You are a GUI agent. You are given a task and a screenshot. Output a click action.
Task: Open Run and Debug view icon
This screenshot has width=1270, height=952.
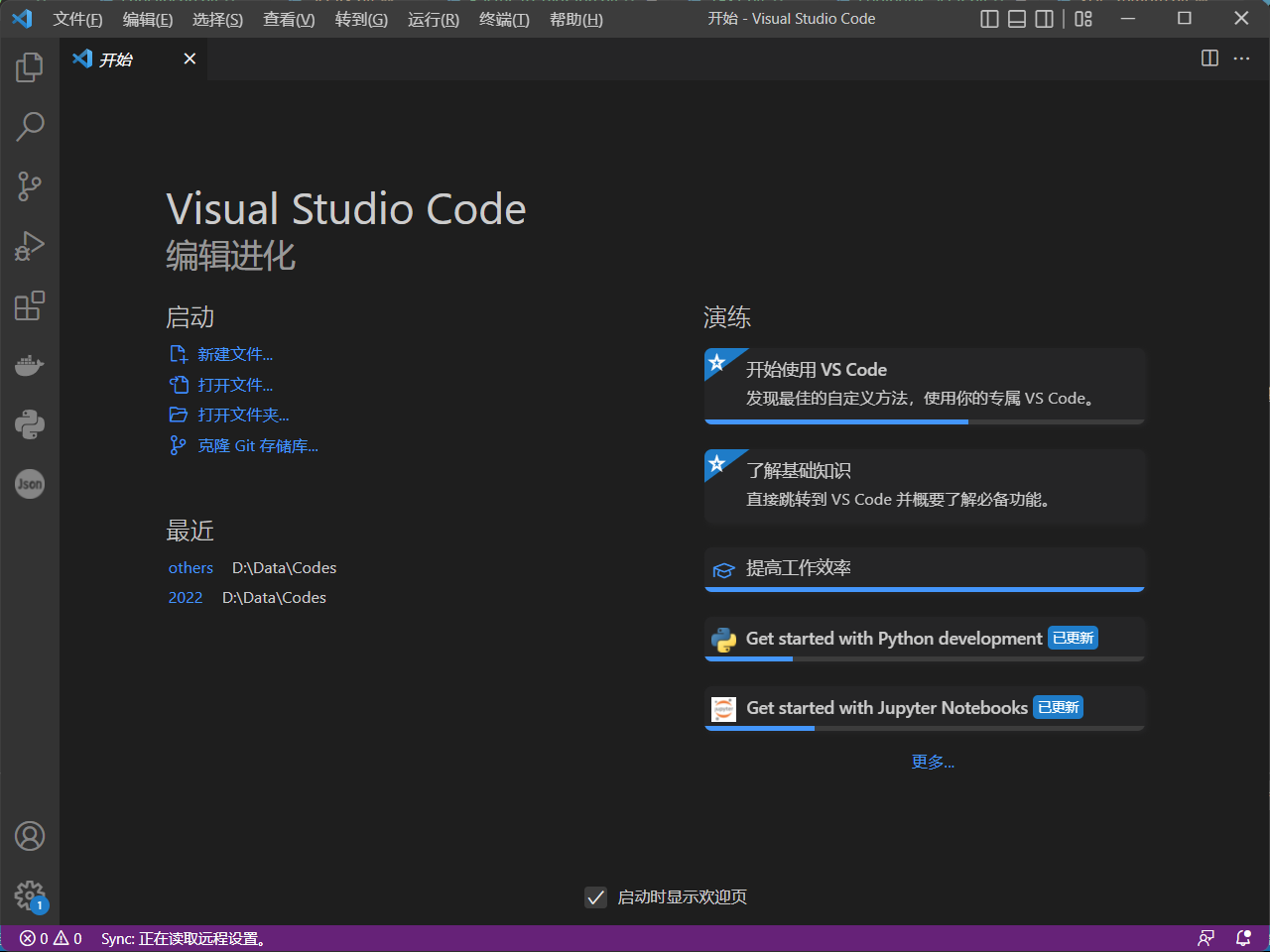[x=30, y=246]
